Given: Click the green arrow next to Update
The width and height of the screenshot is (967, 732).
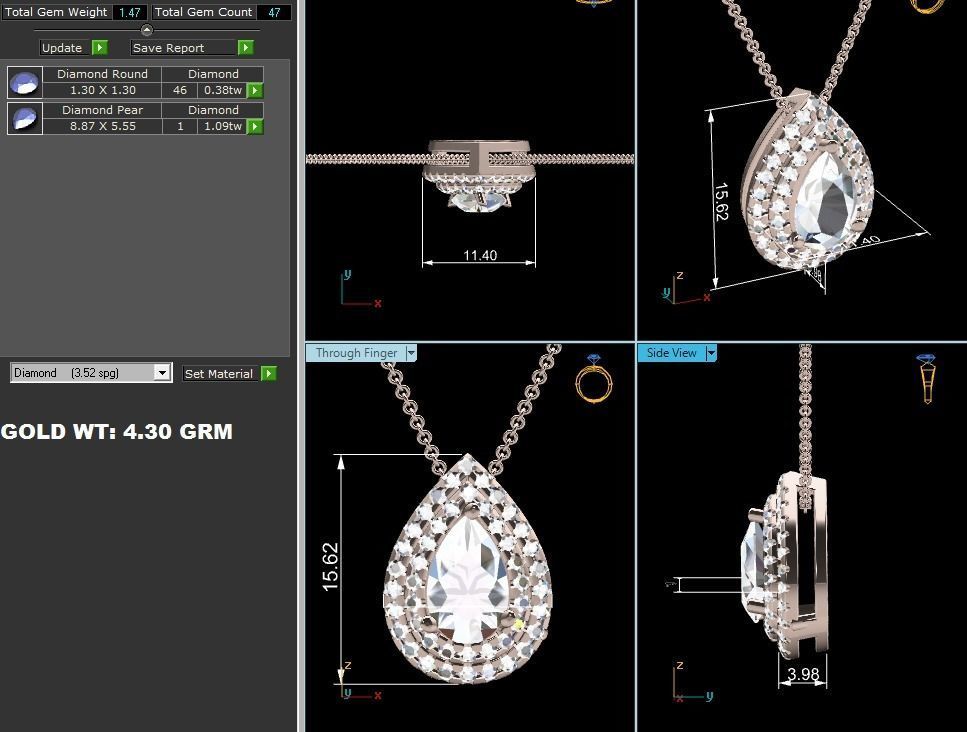Looking at the screenshot, I should pos(100,47).
